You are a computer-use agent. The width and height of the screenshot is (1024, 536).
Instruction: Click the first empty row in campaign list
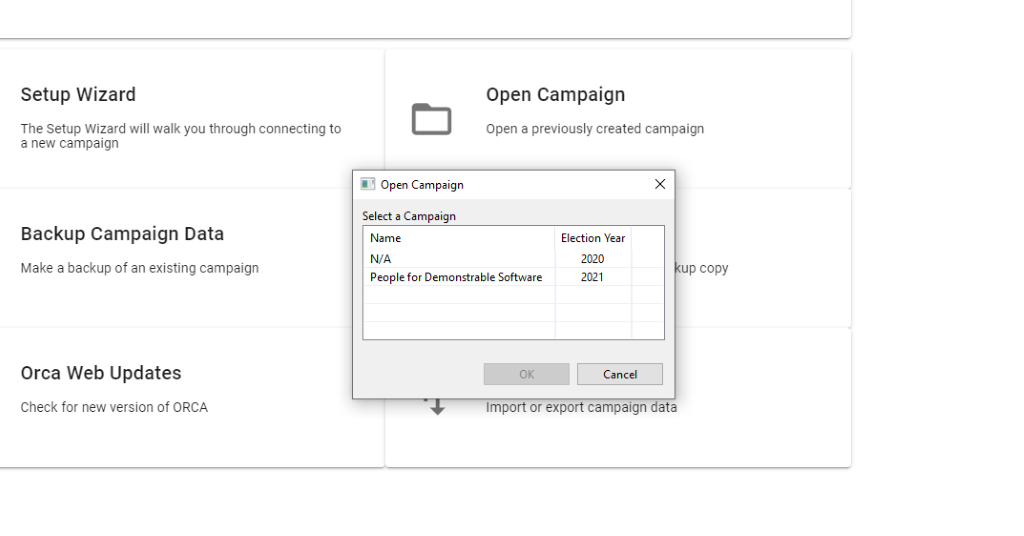pyautogui.click(x=513, y=295)
